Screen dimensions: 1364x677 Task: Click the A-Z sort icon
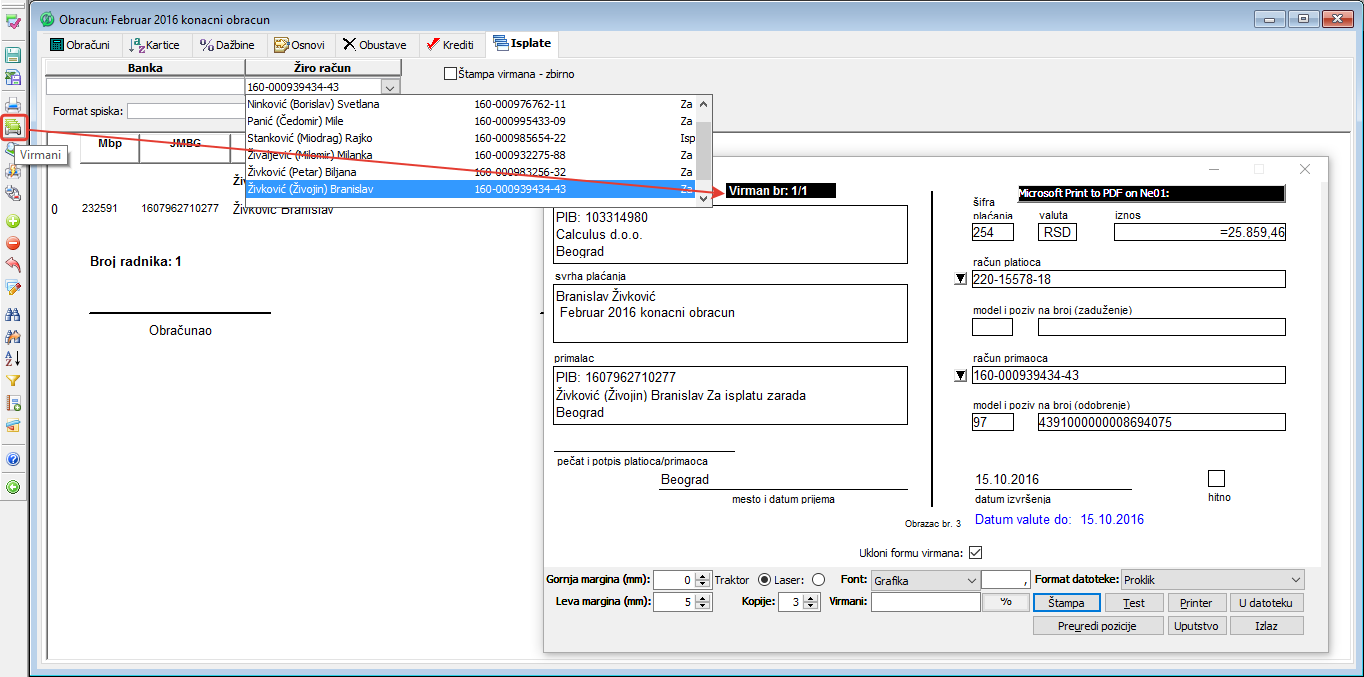pos(13,358)
